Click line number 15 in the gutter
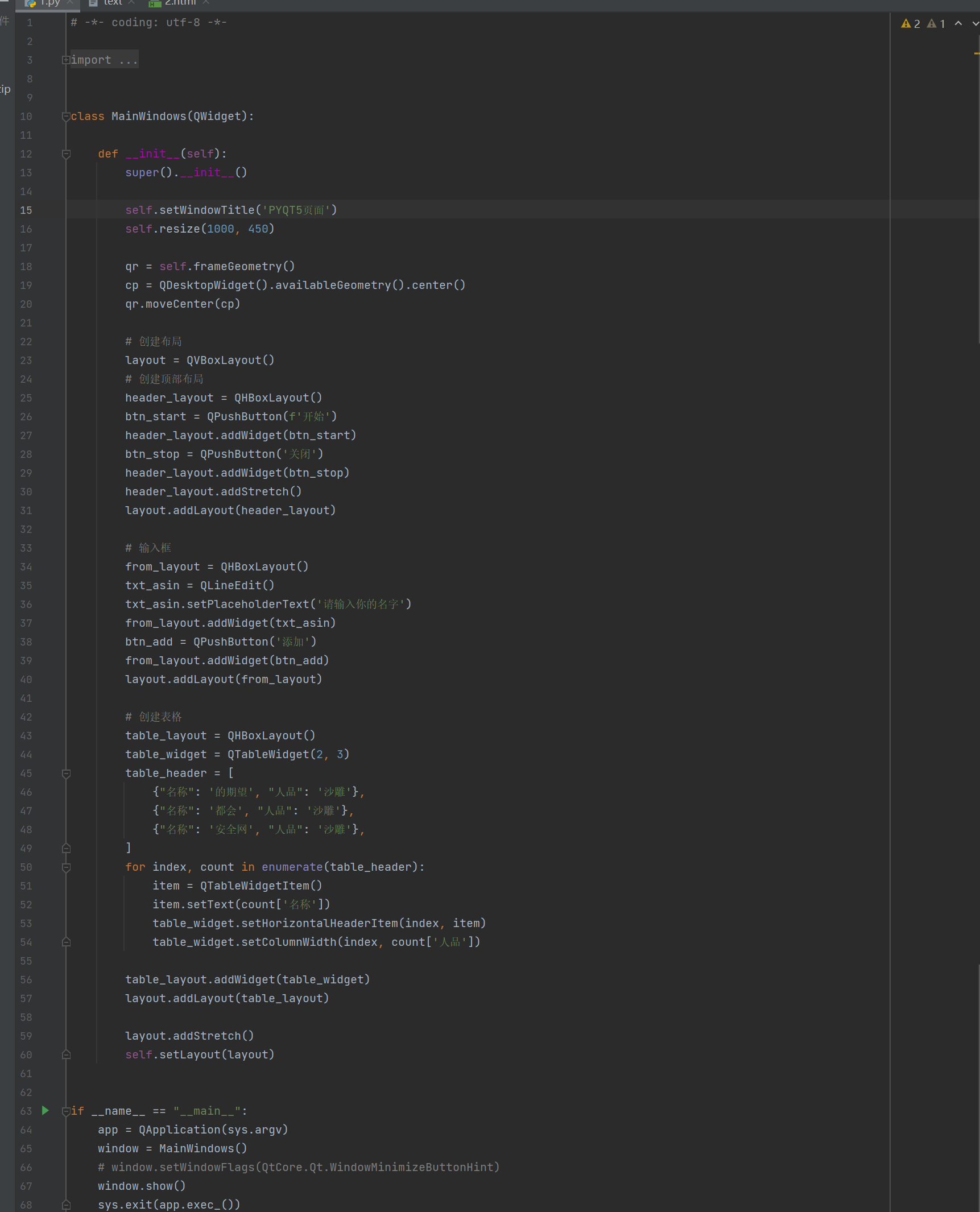 [x=26, y=210]
